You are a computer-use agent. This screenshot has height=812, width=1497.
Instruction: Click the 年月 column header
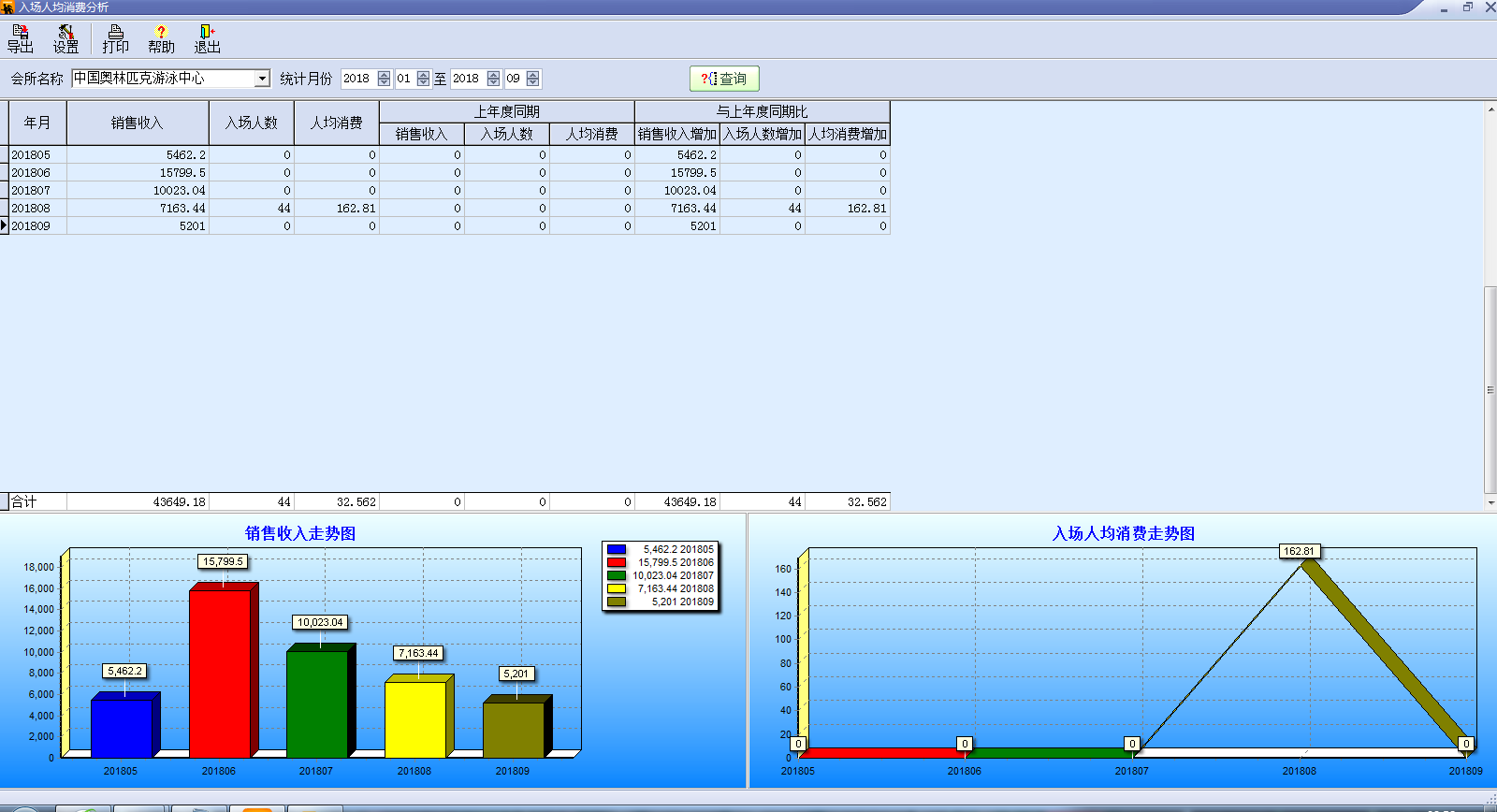[x=37, y=123]
